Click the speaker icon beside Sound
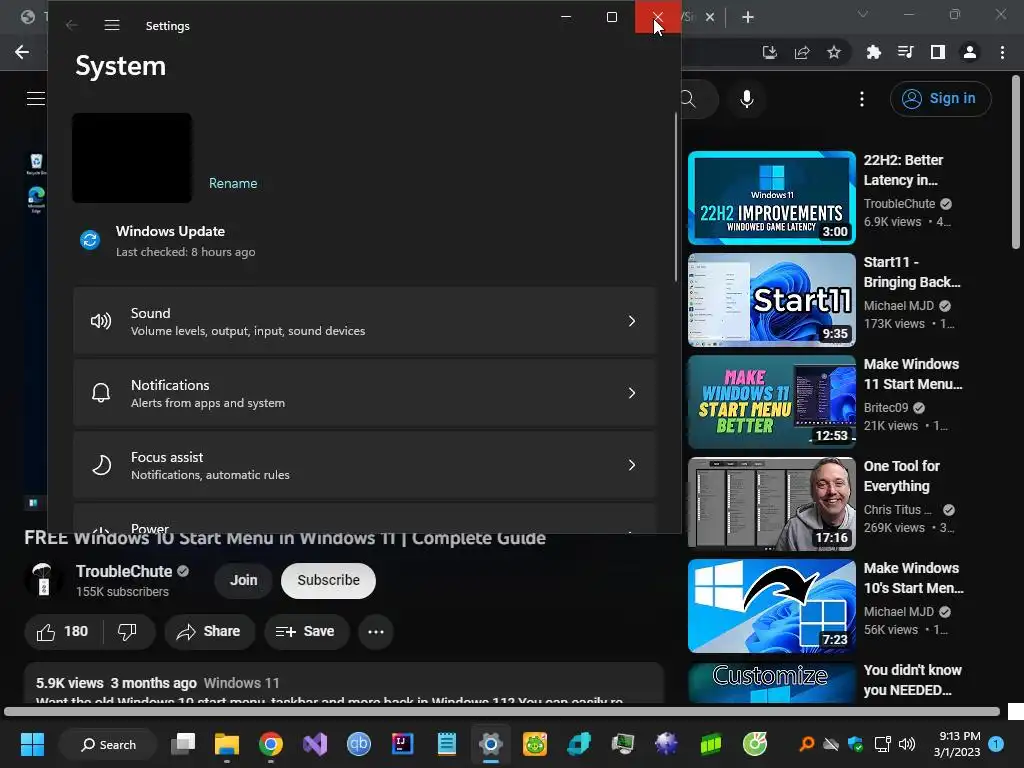1024x768 pixels. 101,321
